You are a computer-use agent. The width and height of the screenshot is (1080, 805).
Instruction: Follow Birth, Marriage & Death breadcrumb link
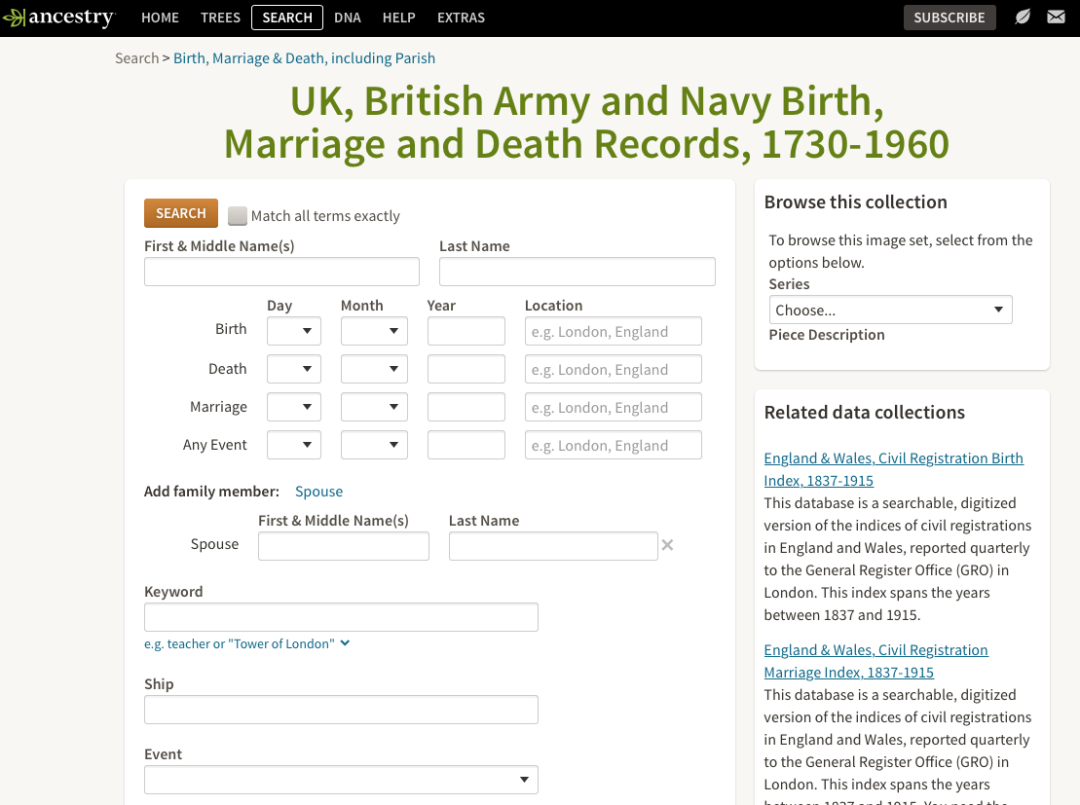pyautogui.click(x=304, y=58)
